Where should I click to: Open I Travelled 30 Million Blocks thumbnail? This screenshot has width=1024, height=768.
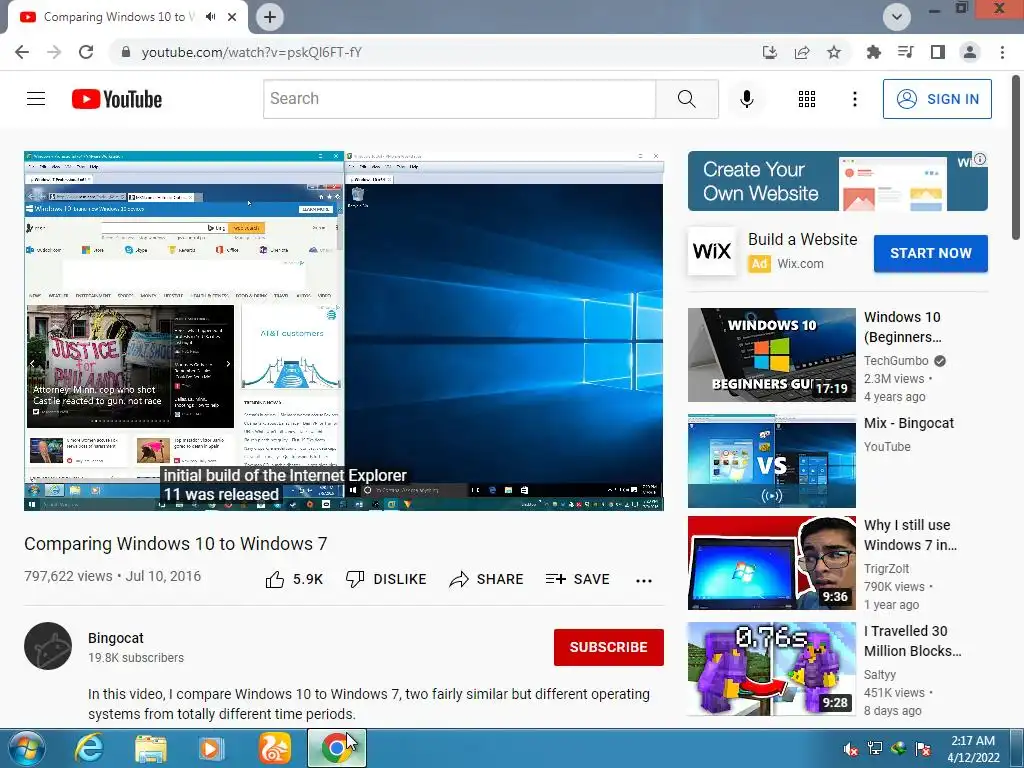coord(772,669)
